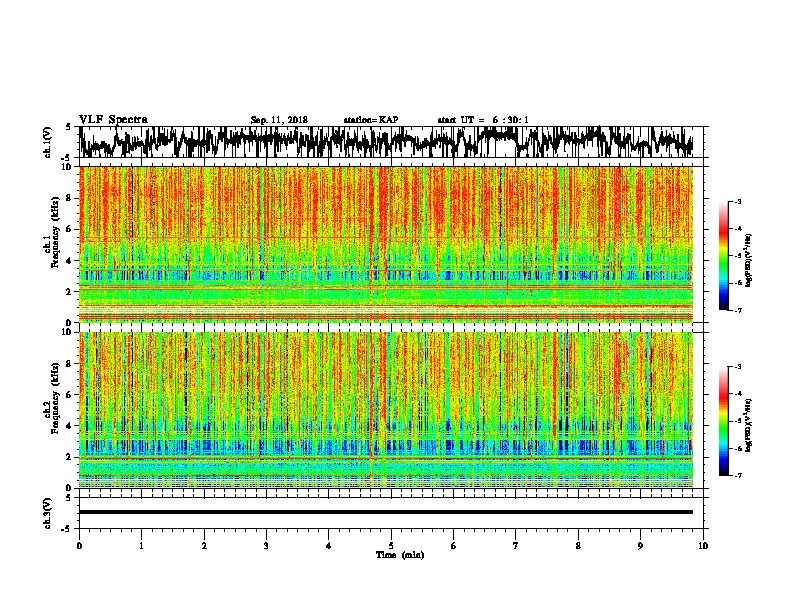Image resolution: width=792 pixels, height=612 pixels.
Task: Select the ch.2 "Frequency (kHz)" axis label
Action: (x=55, y=398)
